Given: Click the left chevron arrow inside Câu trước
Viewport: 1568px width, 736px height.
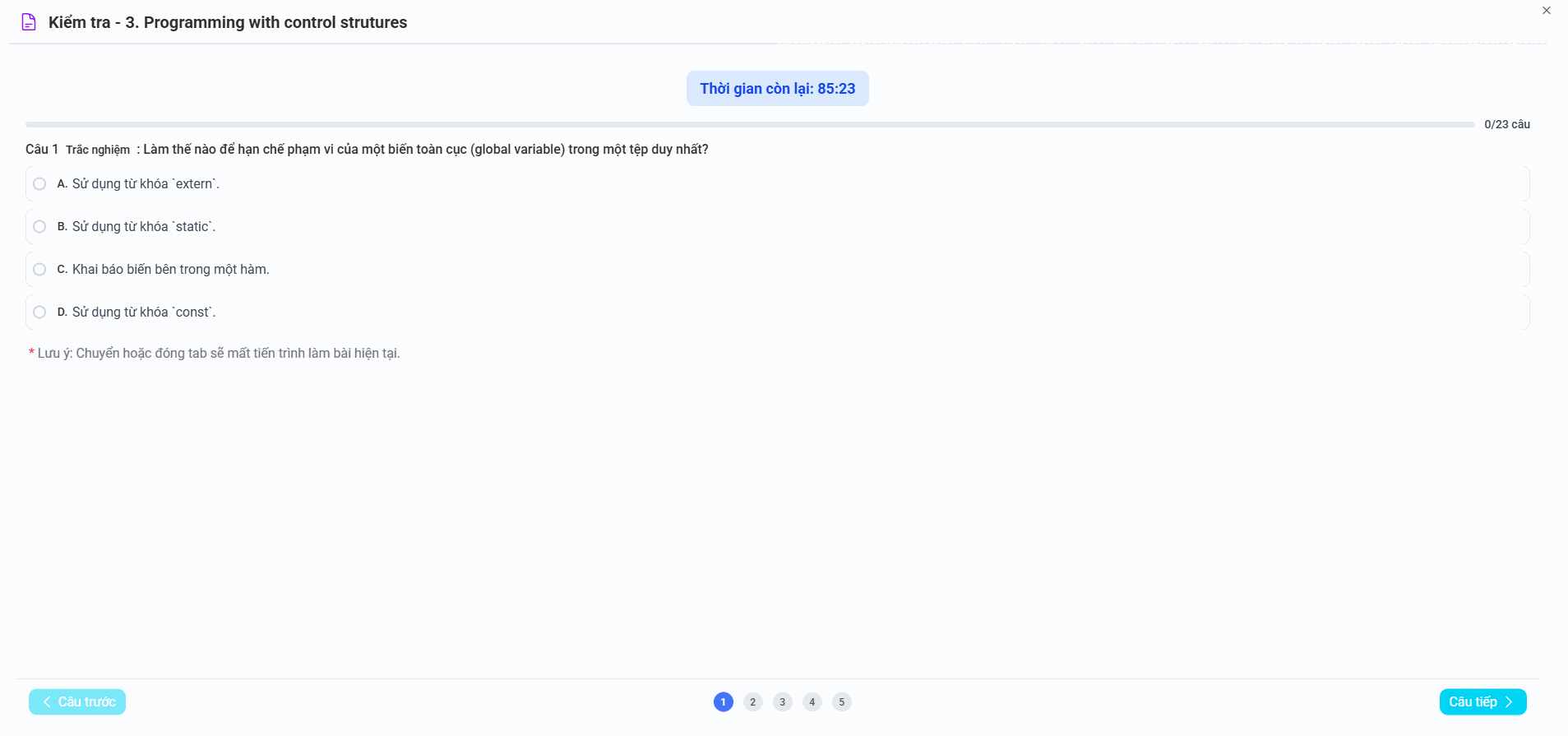Looking at the screenshot, I should pos(47,702).
